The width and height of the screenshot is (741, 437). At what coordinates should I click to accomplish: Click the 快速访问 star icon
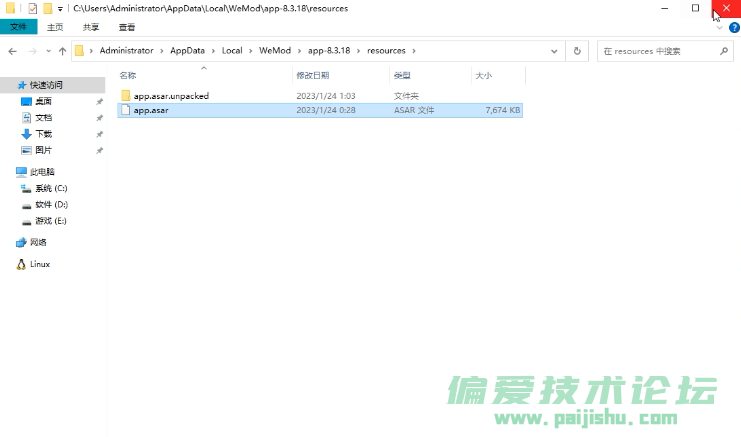click(x=22, y=85)
